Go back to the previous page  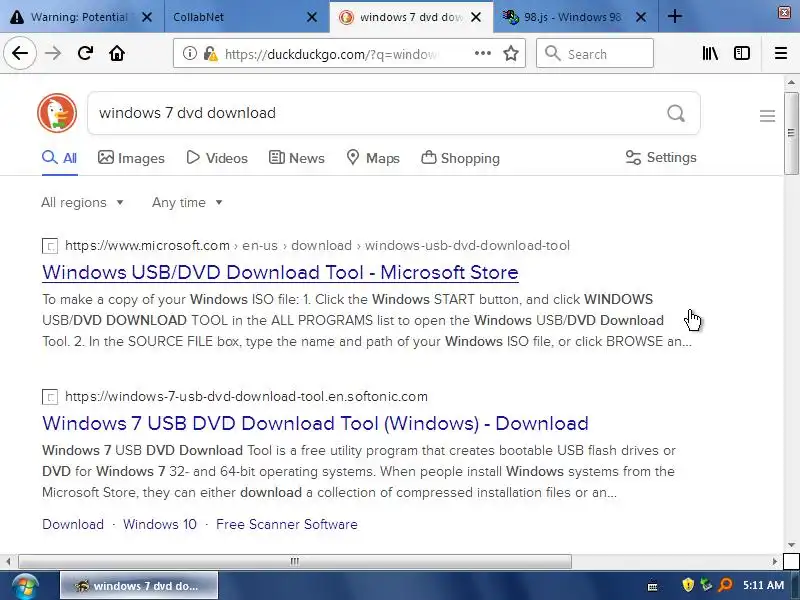[20, 53]
